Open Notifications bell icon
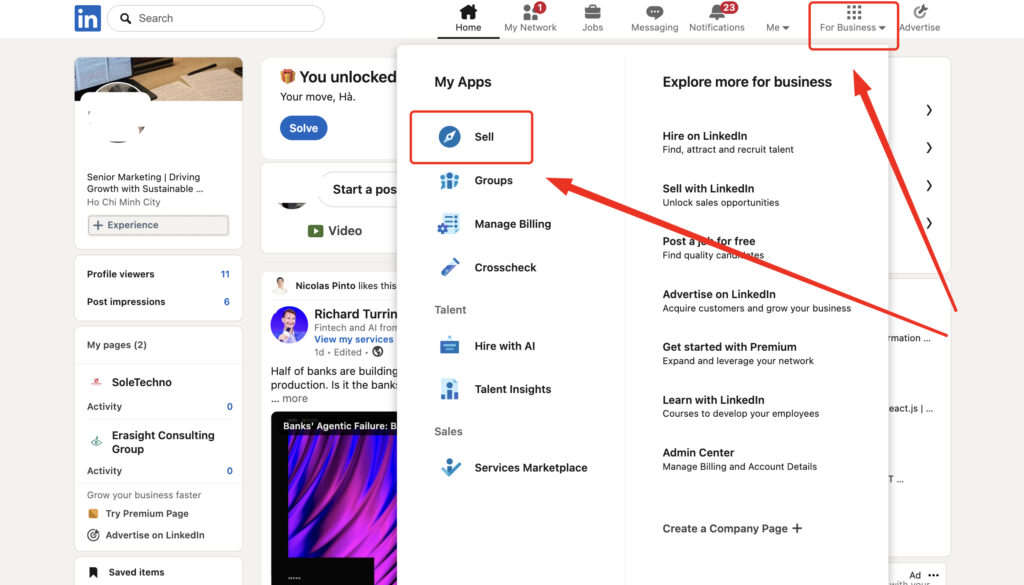Viewport: 1024px width, 585px height. coord(717,12)
